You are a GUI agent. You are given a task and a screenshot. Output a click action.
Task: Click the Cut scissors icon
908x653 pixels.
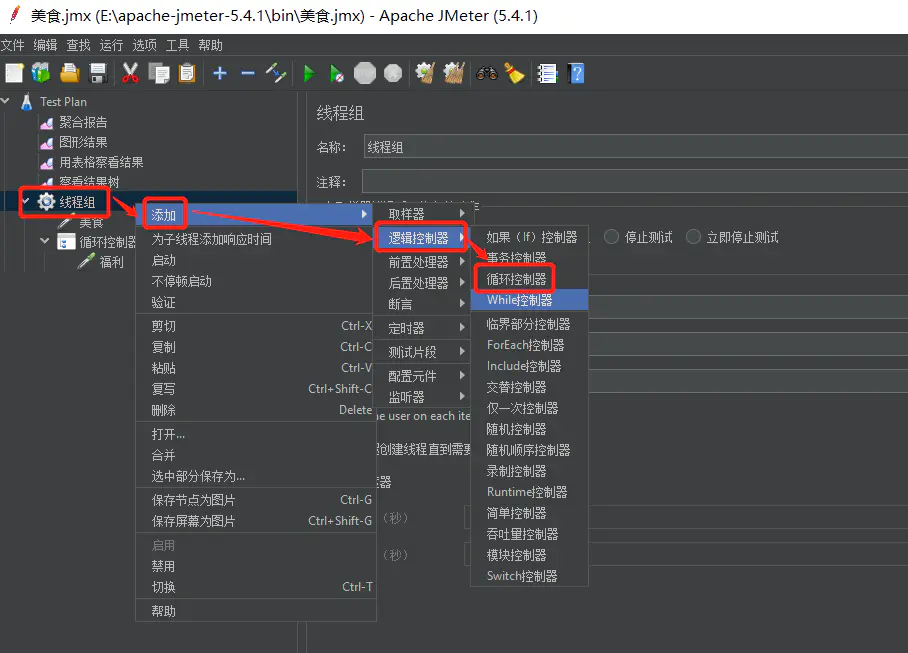[130, 74]
